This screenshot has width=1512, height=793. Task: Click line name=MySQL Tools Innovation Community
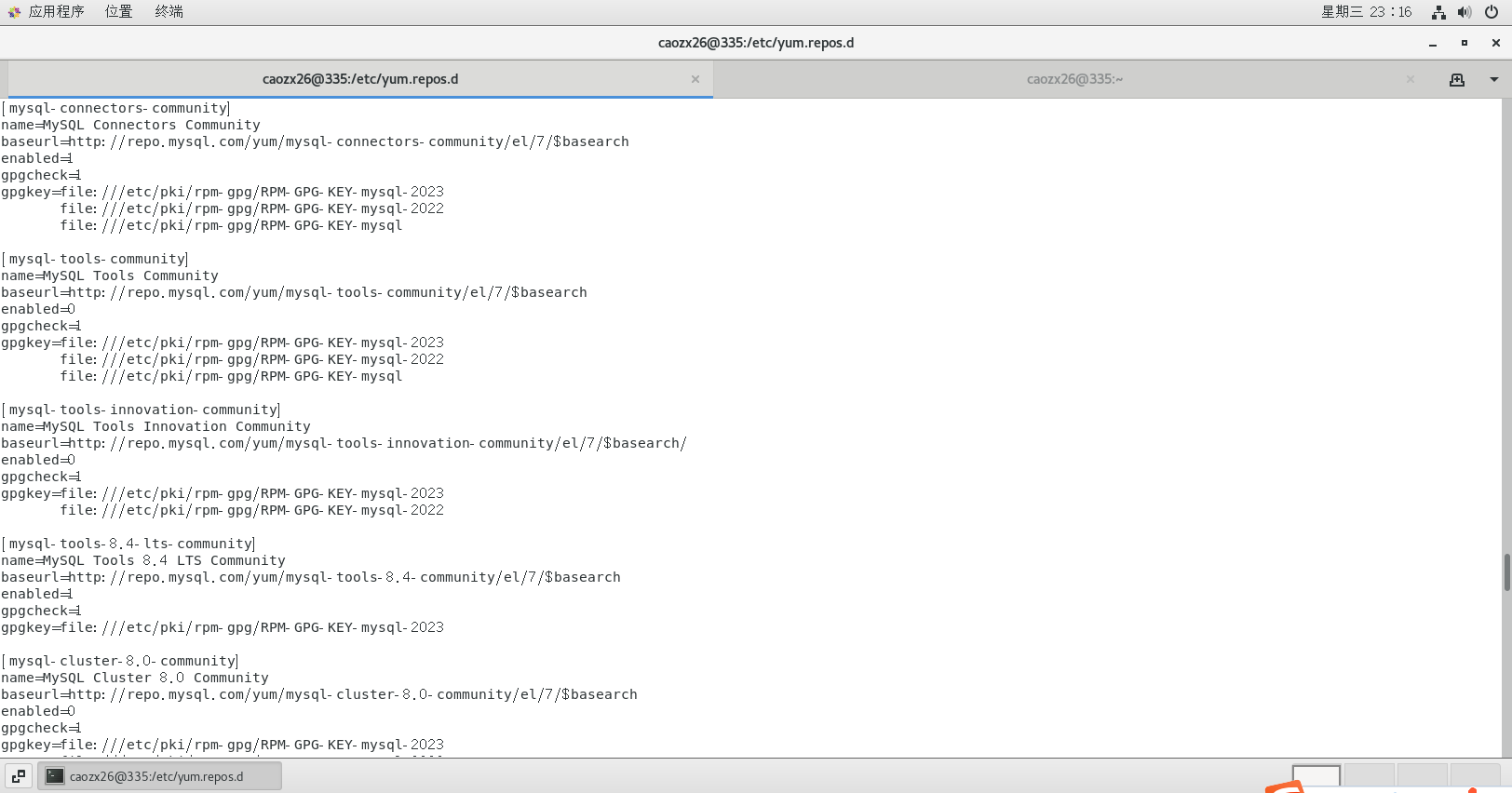click(155, 426)
